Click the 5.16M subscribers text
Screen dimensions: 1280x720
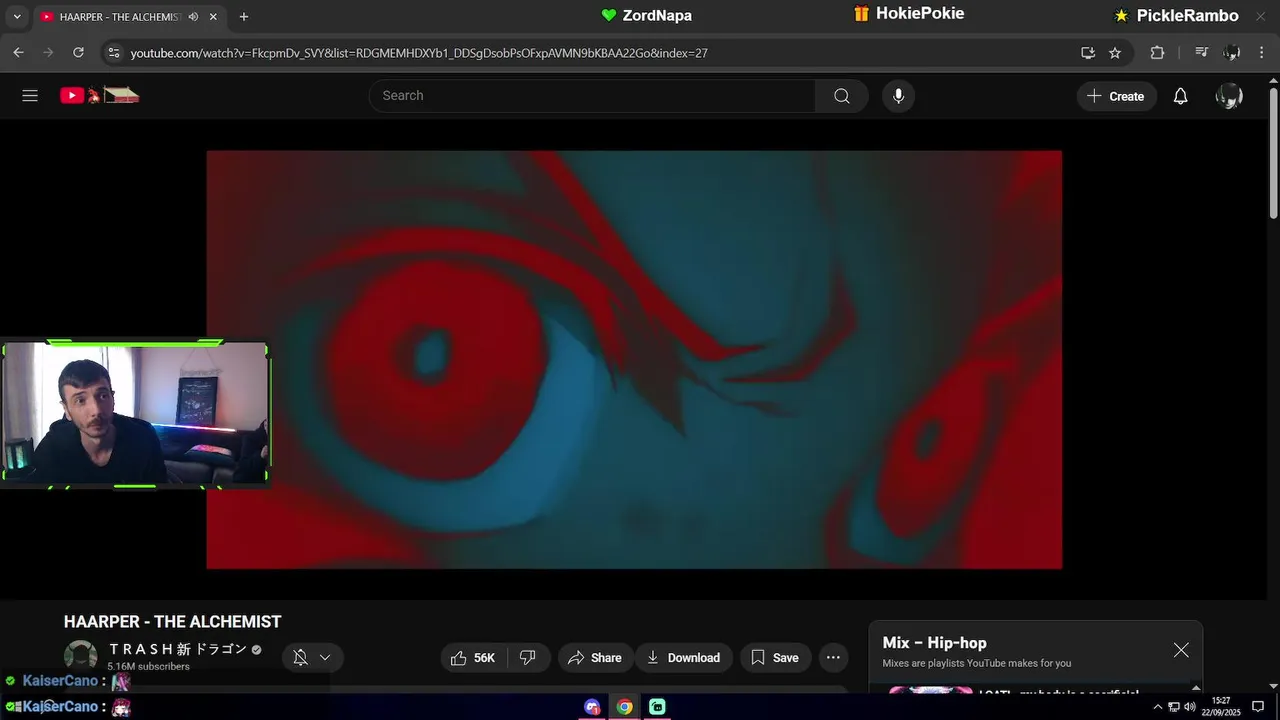[x=148, y=666]
